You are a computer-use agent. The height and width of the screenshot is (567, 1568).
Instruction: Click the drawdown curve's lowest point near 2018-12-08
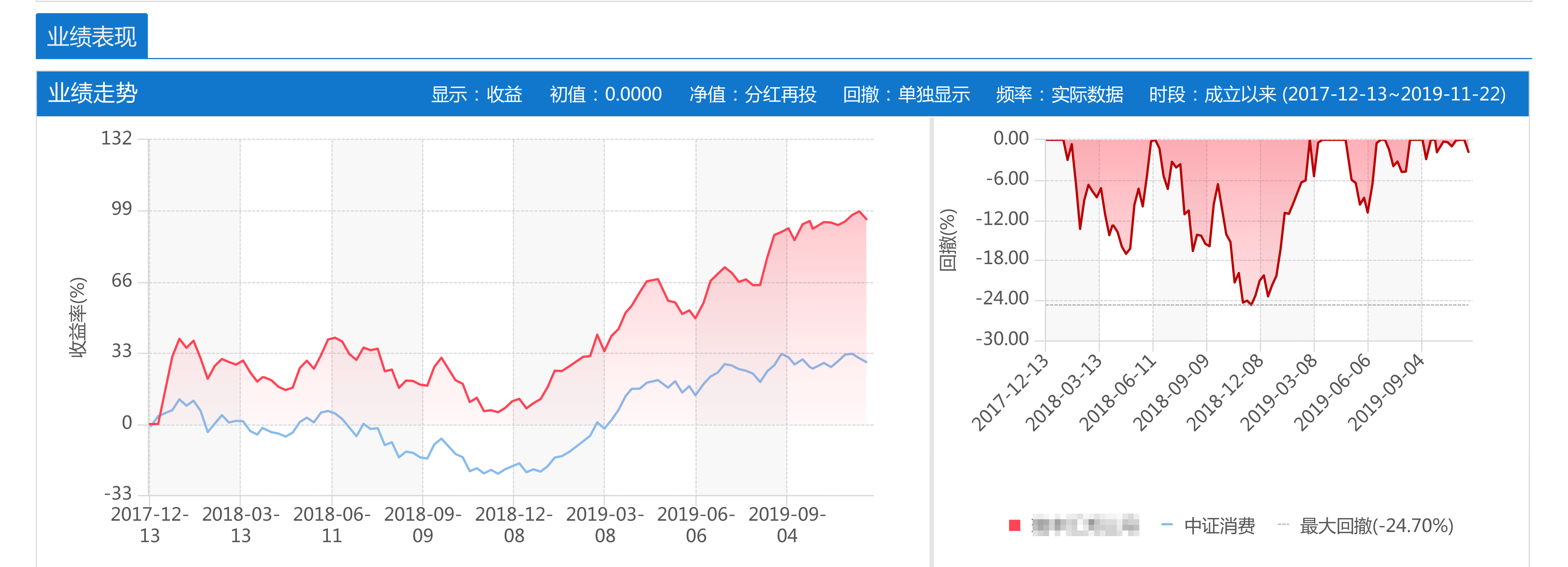click(x=1251, y=304)
